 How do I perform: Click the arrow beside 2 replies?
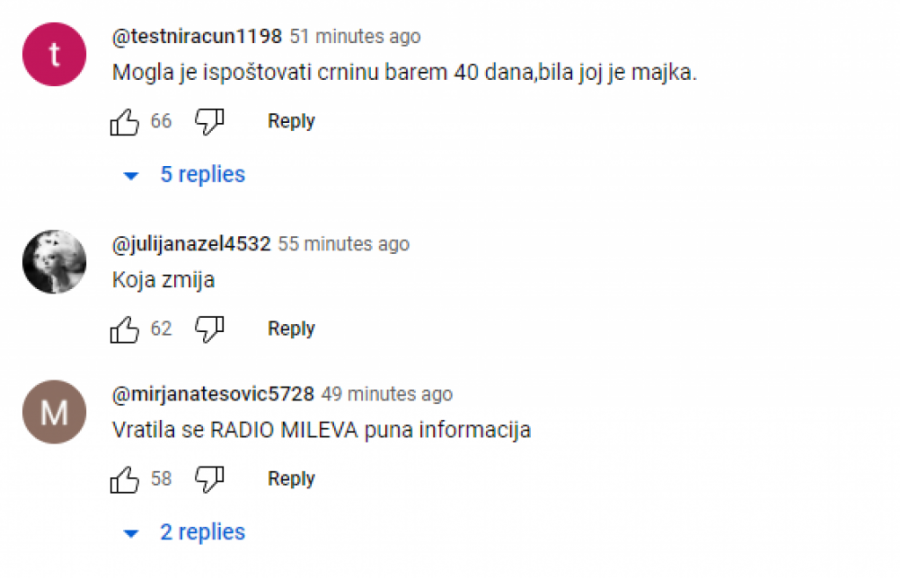tap(131, 534)
